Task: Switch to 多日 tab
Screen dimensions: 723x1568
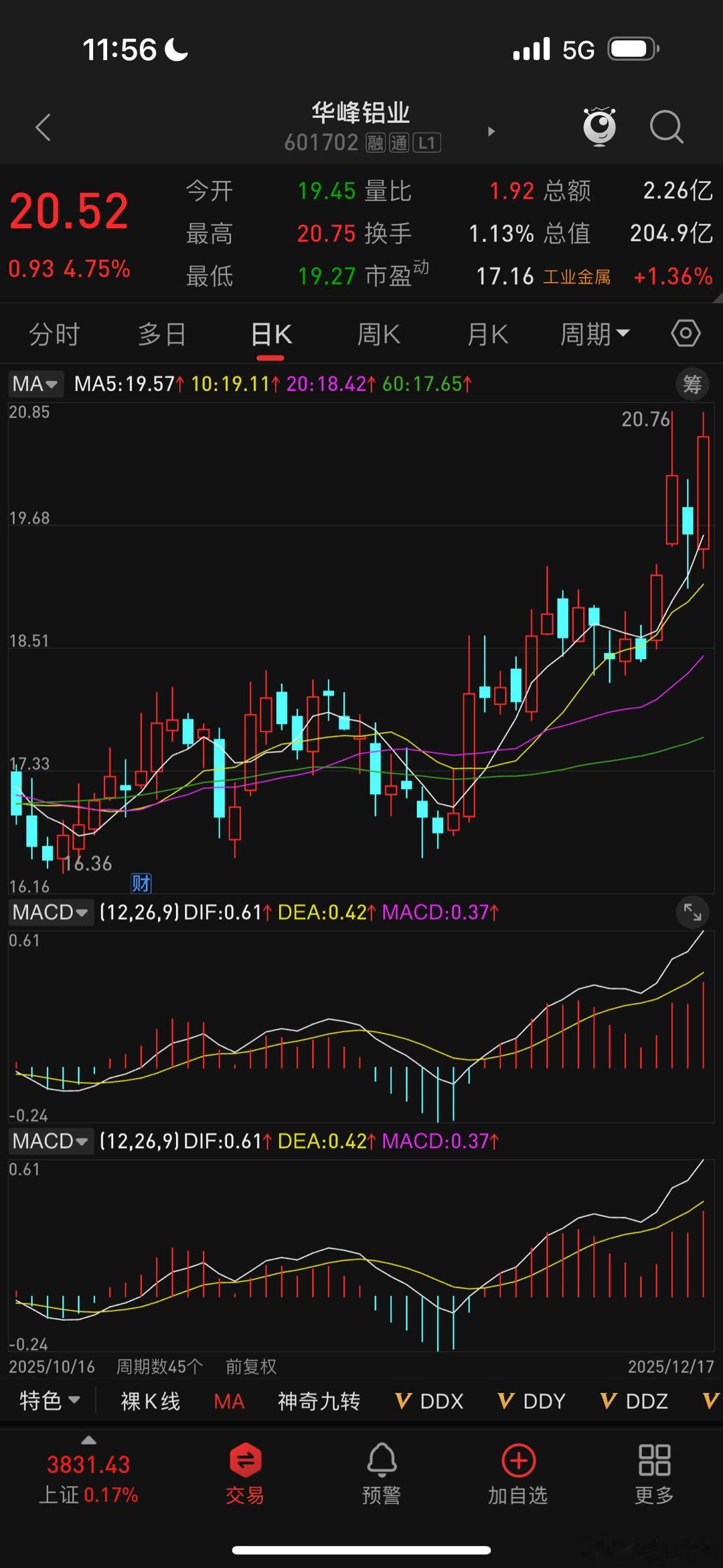Action: coord(162,334)
